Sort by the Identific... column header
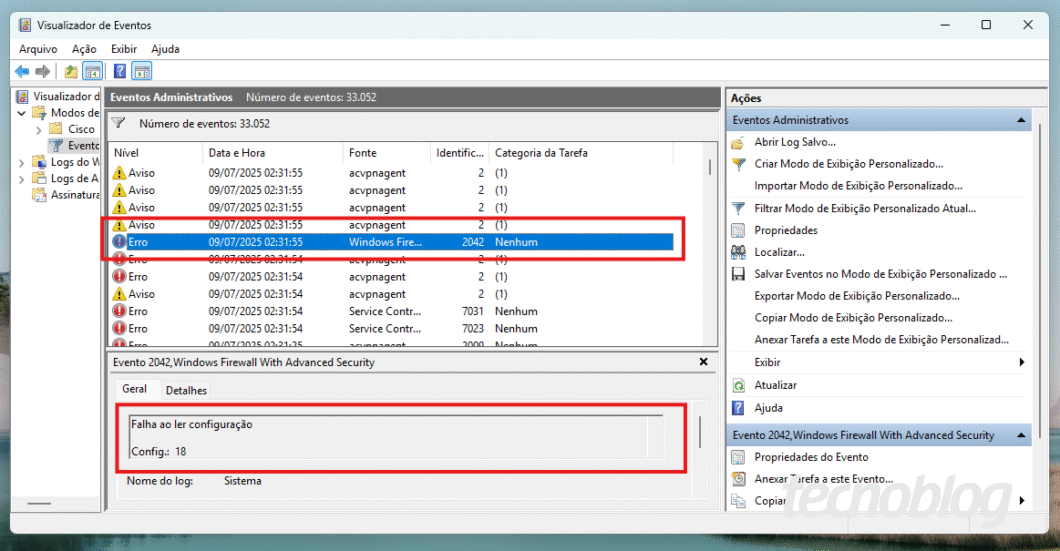Viewport: 1060px width, 551px height. [460, 153]
